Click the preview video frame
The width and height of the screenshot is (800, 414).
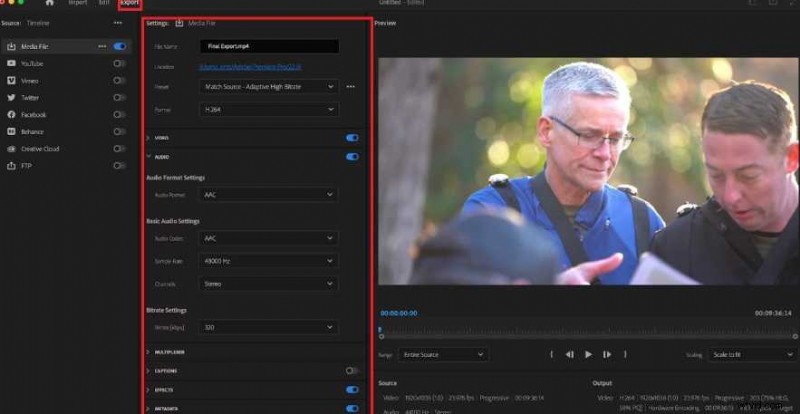589,171
